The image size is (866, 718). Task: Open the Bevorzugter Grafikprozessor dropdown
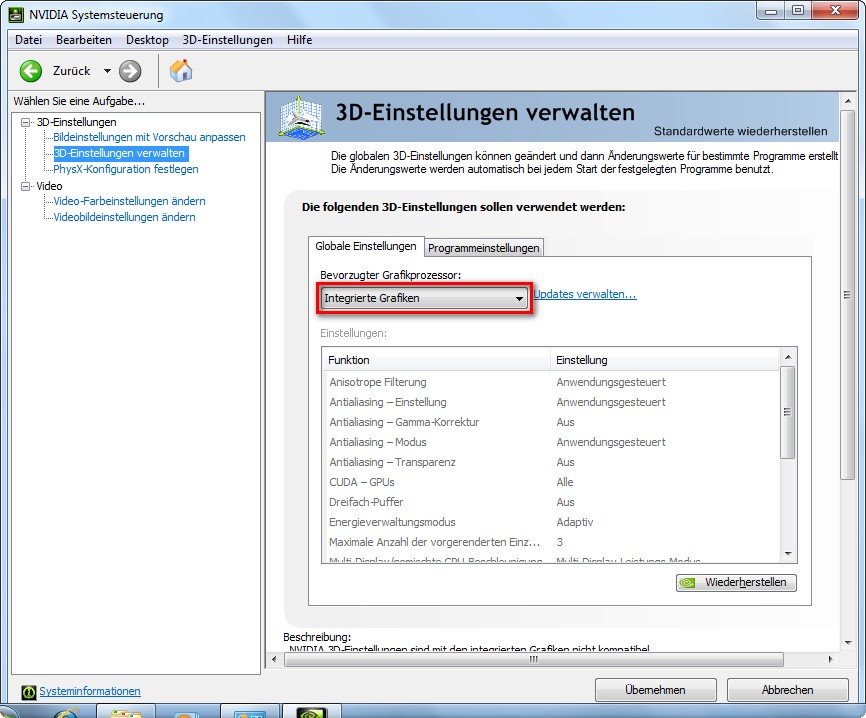tap(423, 298)
